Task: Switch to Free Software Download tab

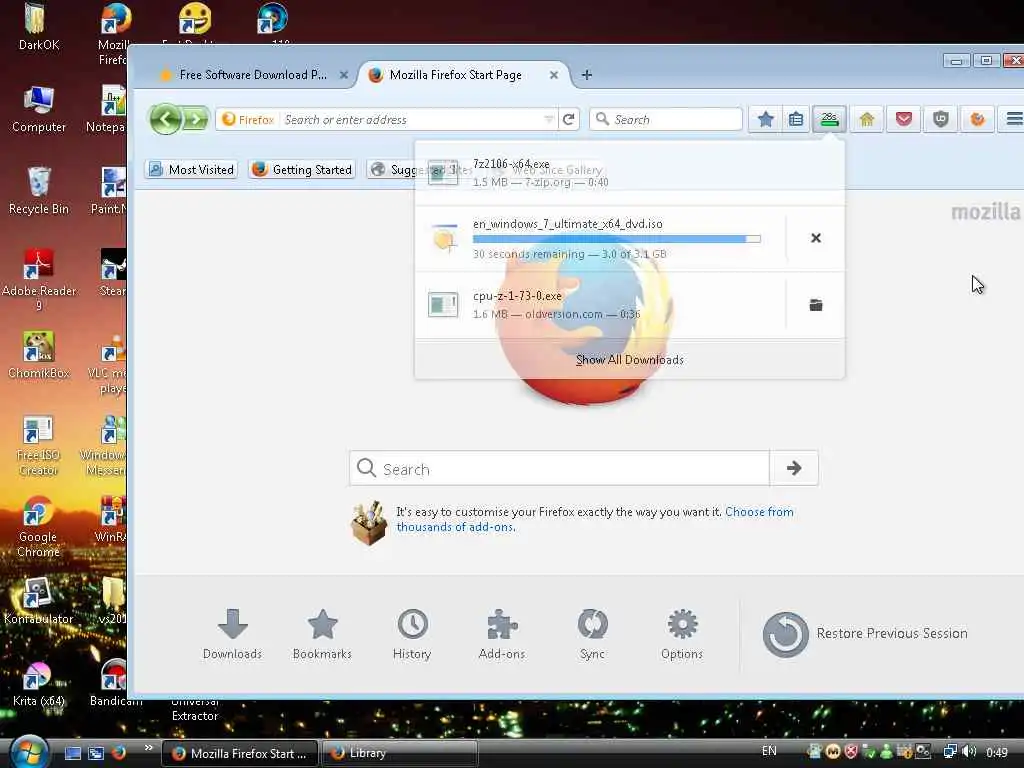Action: tap(253, 75)
